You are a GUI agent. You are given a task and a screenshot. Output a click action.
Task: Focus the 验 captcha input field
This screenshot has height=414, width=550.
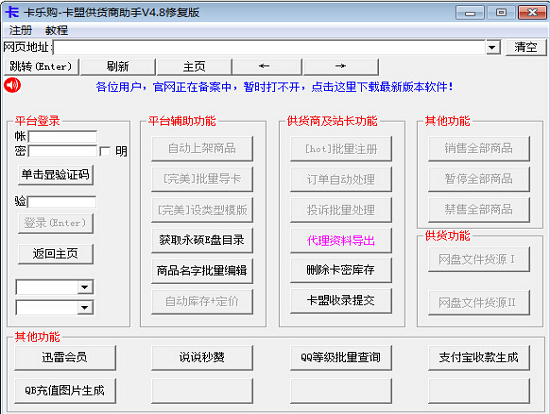point(62,202)
